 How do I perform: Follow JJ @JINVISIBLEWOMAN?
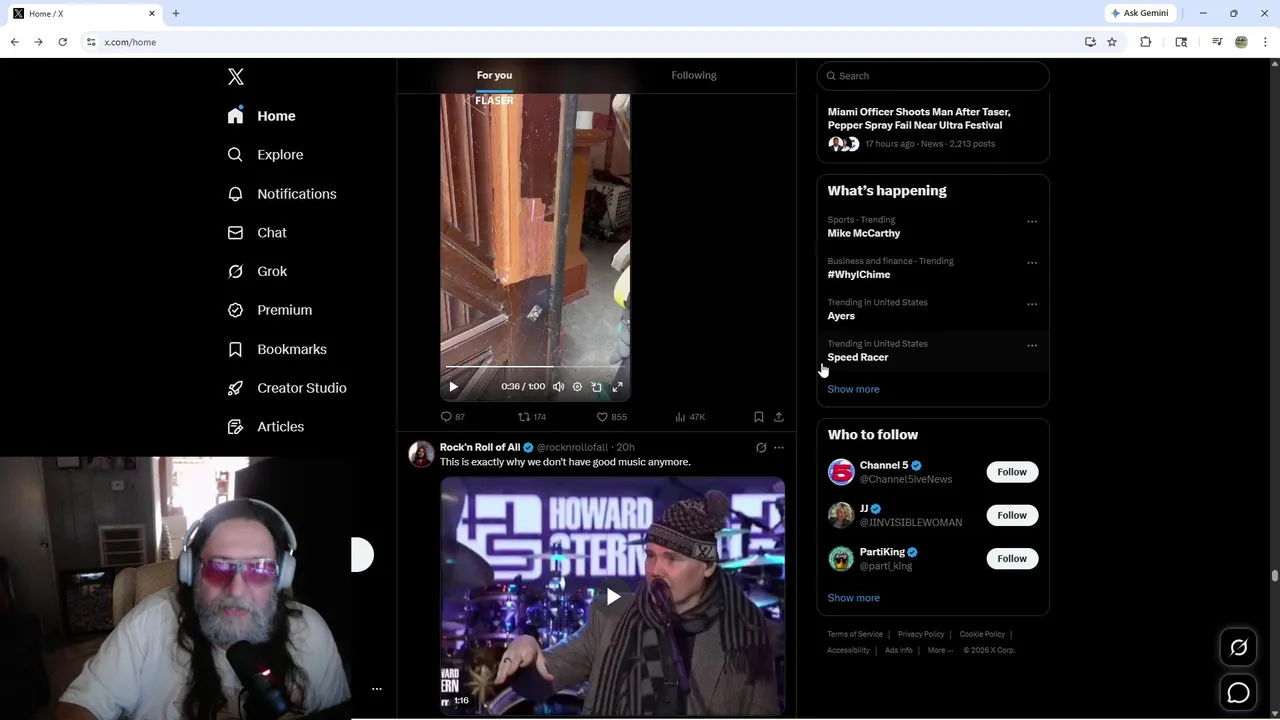1012,515
